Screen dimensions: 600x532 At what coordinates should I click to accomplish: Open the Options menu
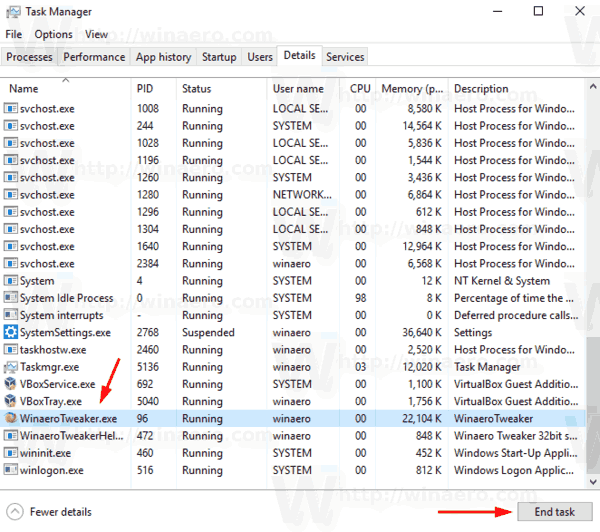click(53, 34)
